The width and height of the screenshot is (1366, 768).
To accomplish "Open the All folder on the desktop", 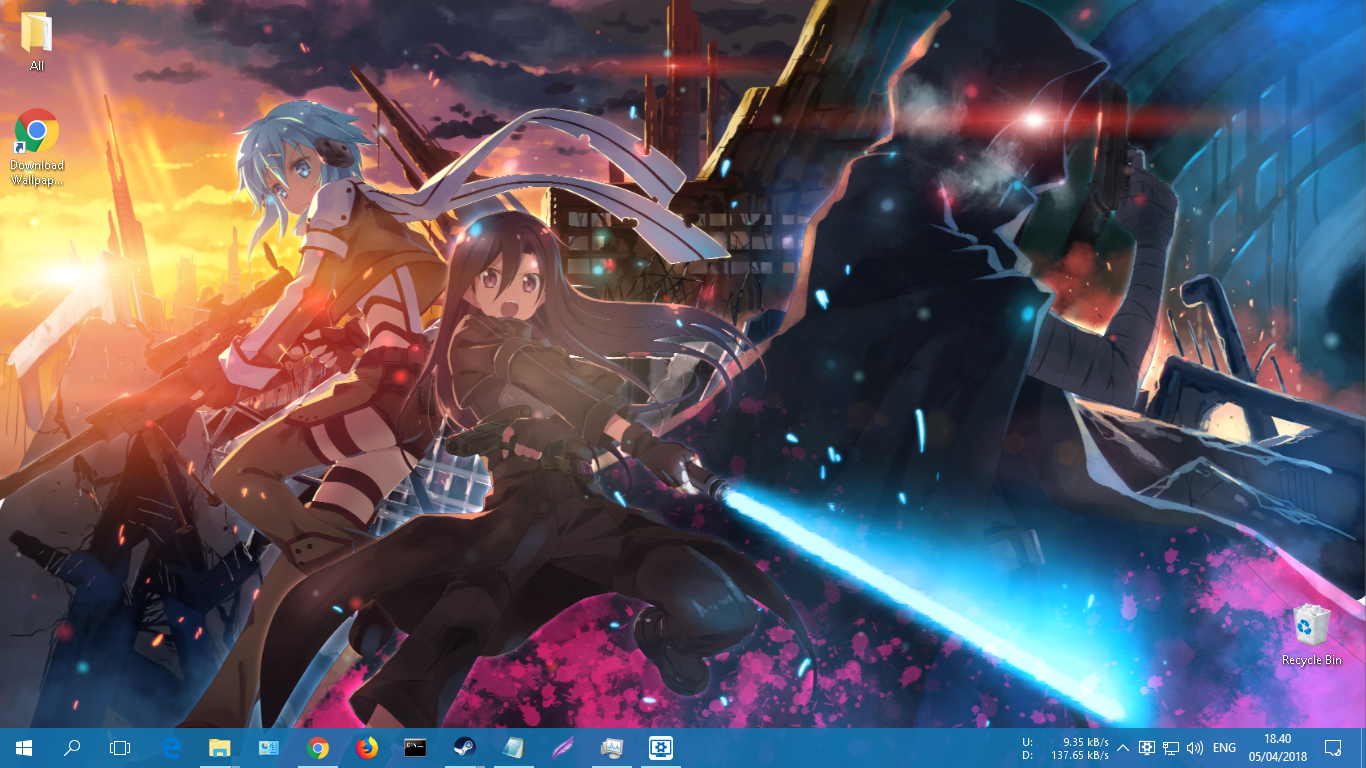I will (37, 40).
